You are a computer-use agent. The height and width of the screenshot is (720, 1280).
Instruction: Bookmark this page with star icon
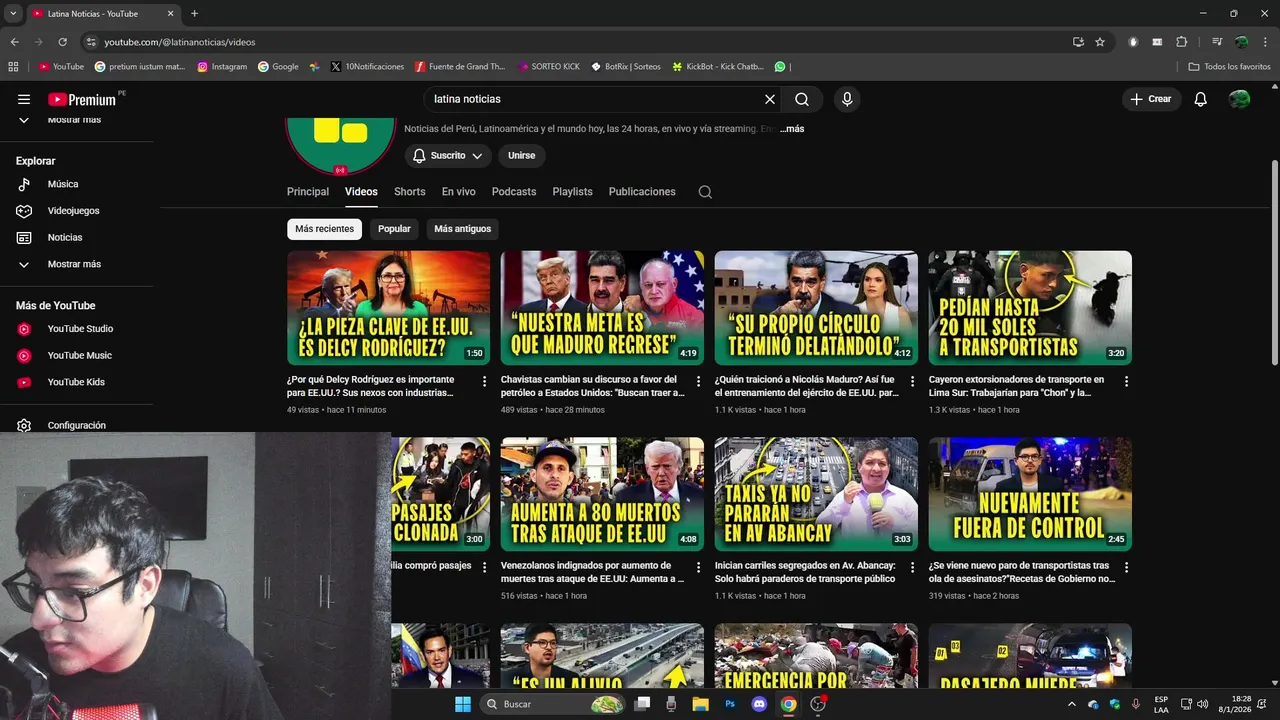[x=1100, y=42]
